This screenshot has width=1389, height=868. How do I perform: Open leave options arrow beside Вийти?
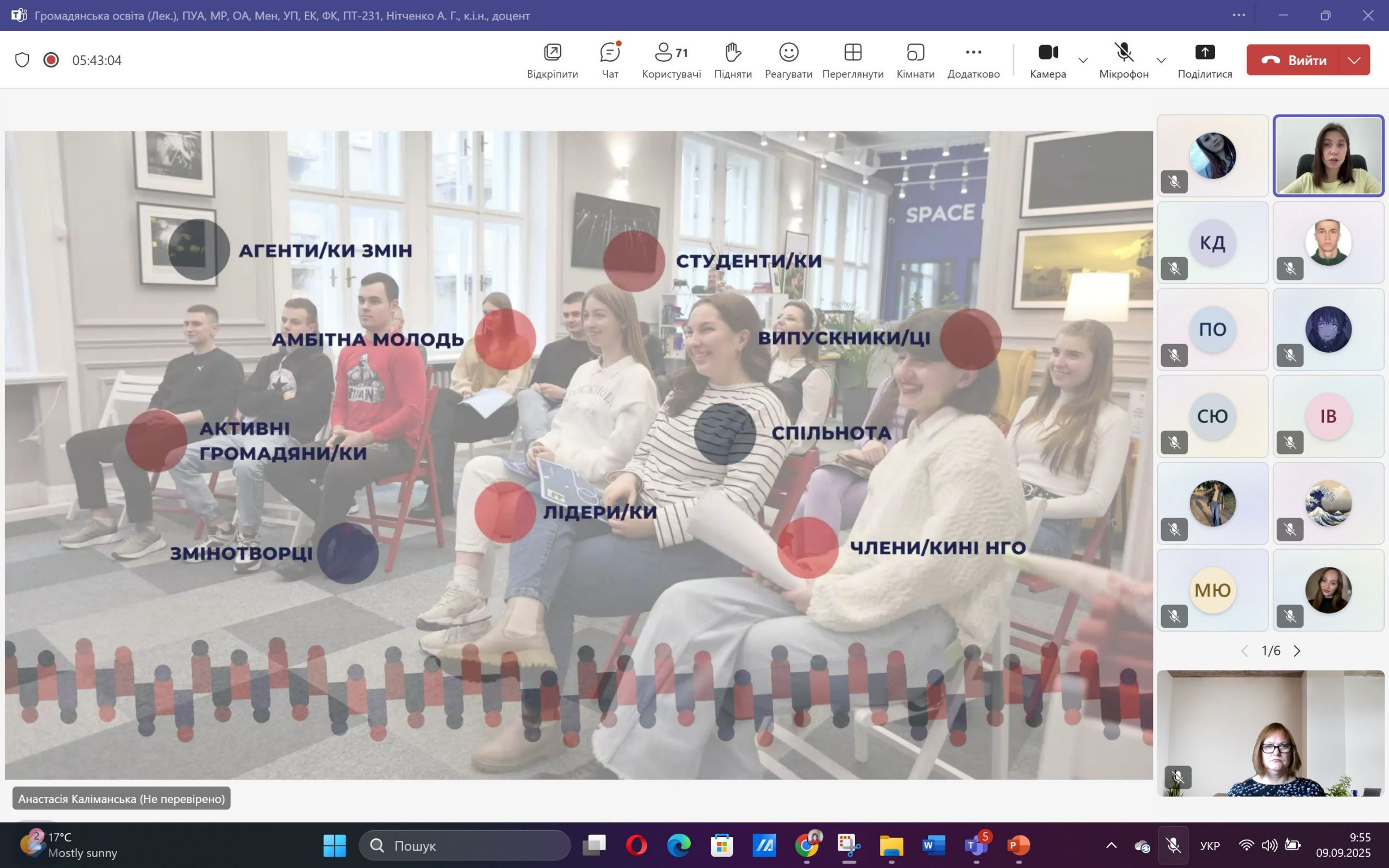tap(1354, 60)
